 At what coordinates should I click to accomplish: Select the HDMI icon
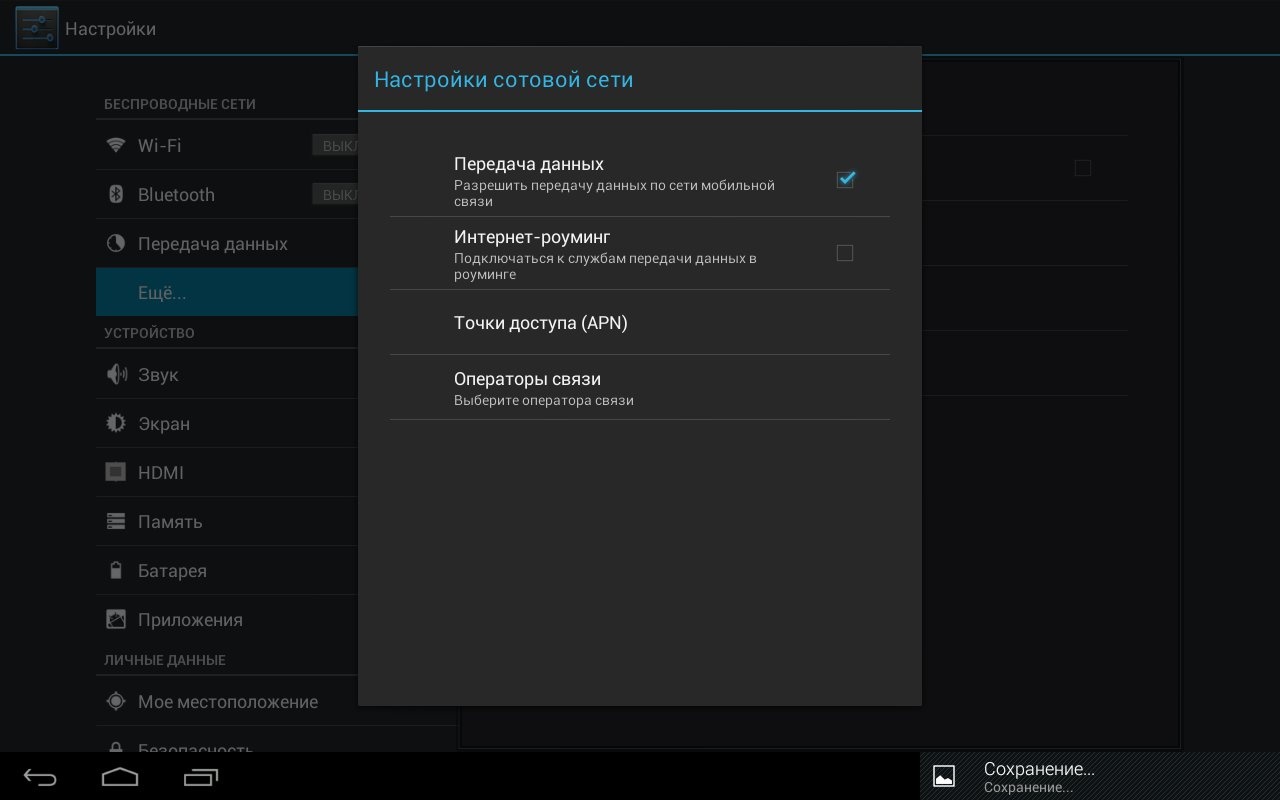point(116,473)
